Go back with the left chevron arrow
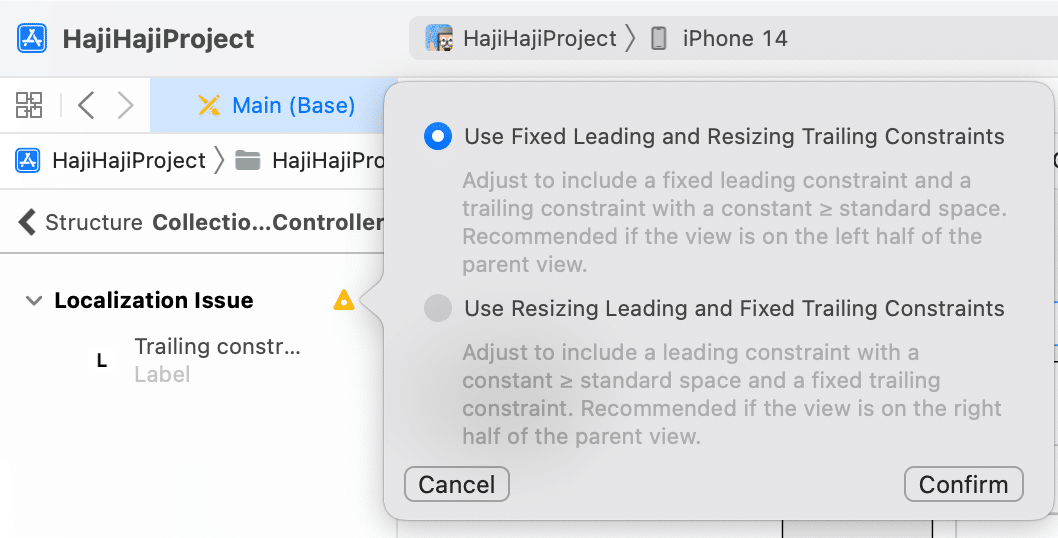Viewport: 1058px width, 538px height. pyautogui.click(x=86, y=105)
